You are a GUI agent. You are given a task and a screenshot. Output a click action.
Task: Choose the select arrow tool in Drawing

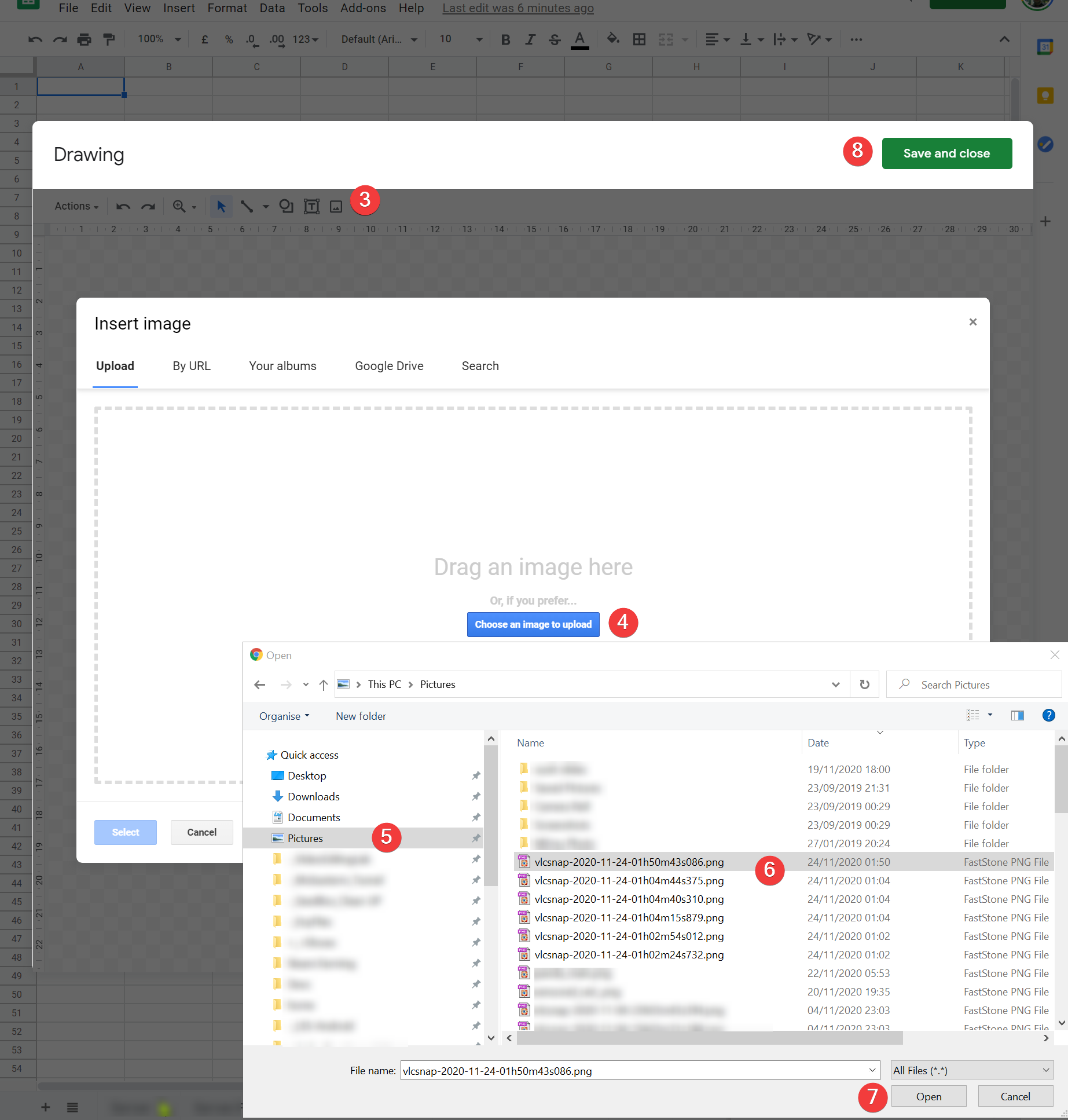(221, 206)
